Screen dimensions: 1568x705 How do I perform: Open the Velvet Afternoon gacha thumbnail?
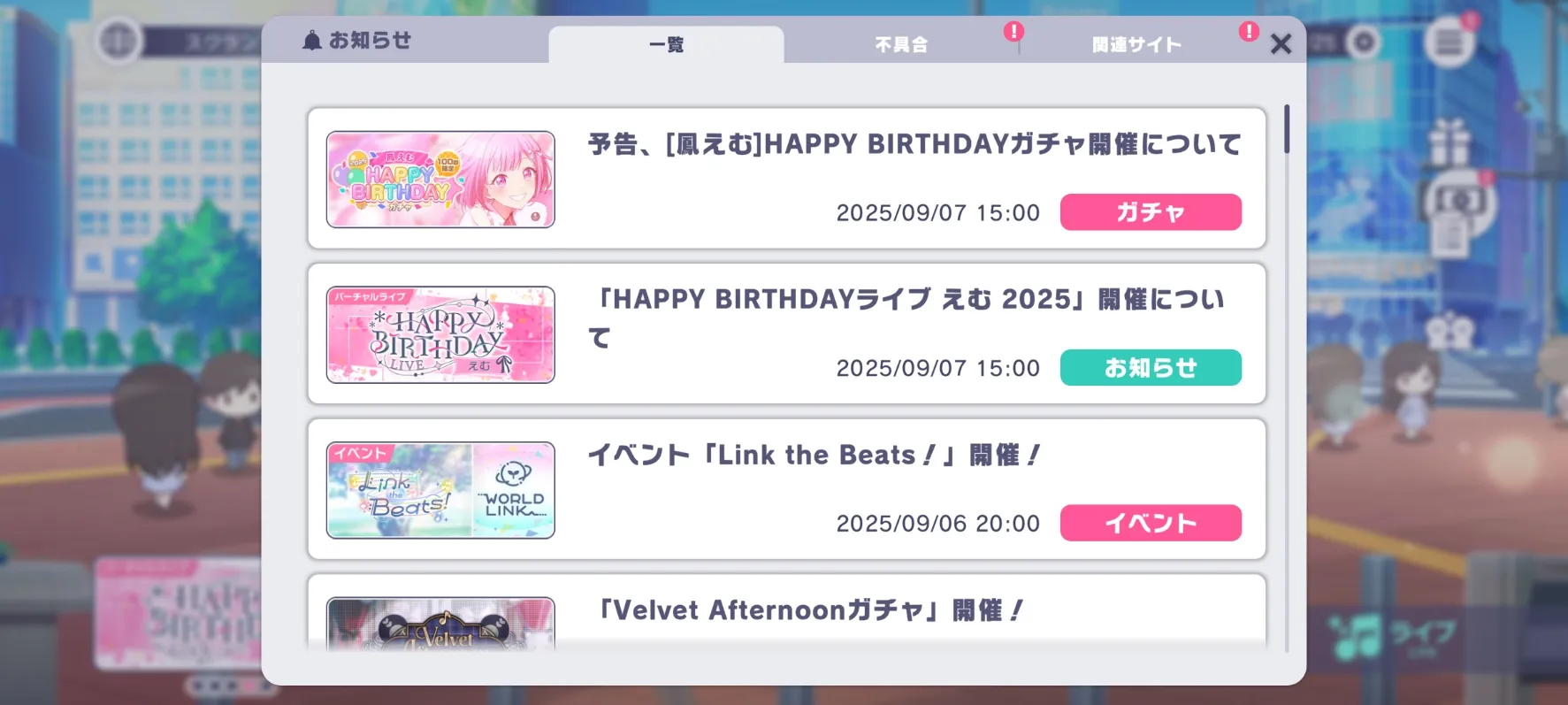440,625
